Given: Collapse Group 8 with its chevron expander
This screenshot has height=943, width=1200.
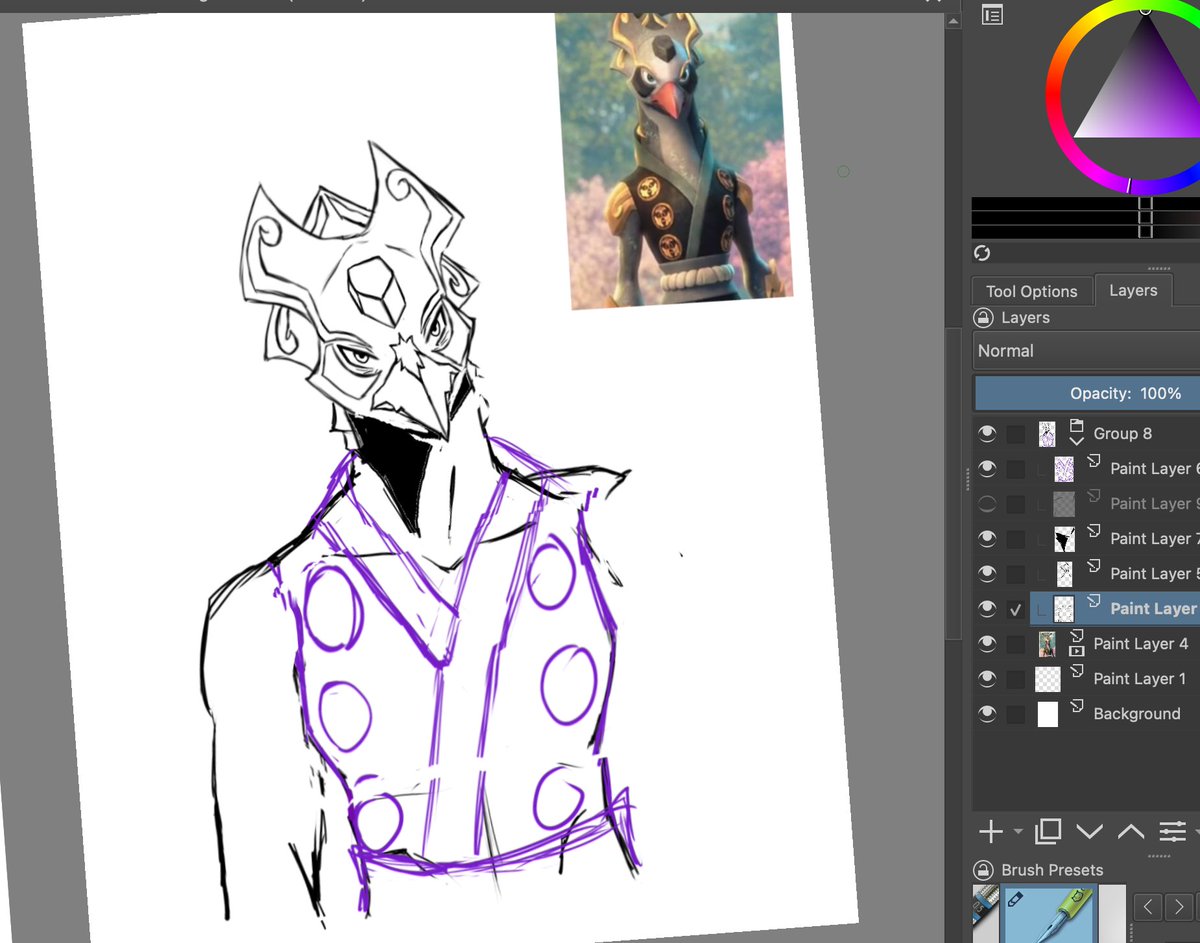Looking at the screenshot, I should click(1076, 440).
